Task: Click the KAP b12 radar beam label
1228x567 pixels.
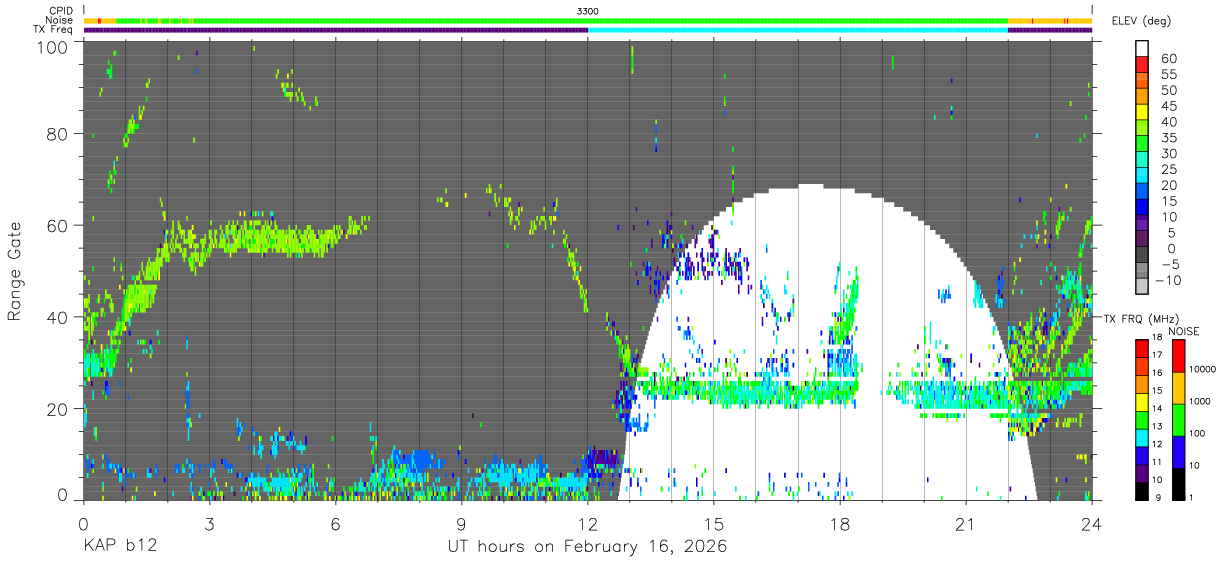Action: click(120, 546)
